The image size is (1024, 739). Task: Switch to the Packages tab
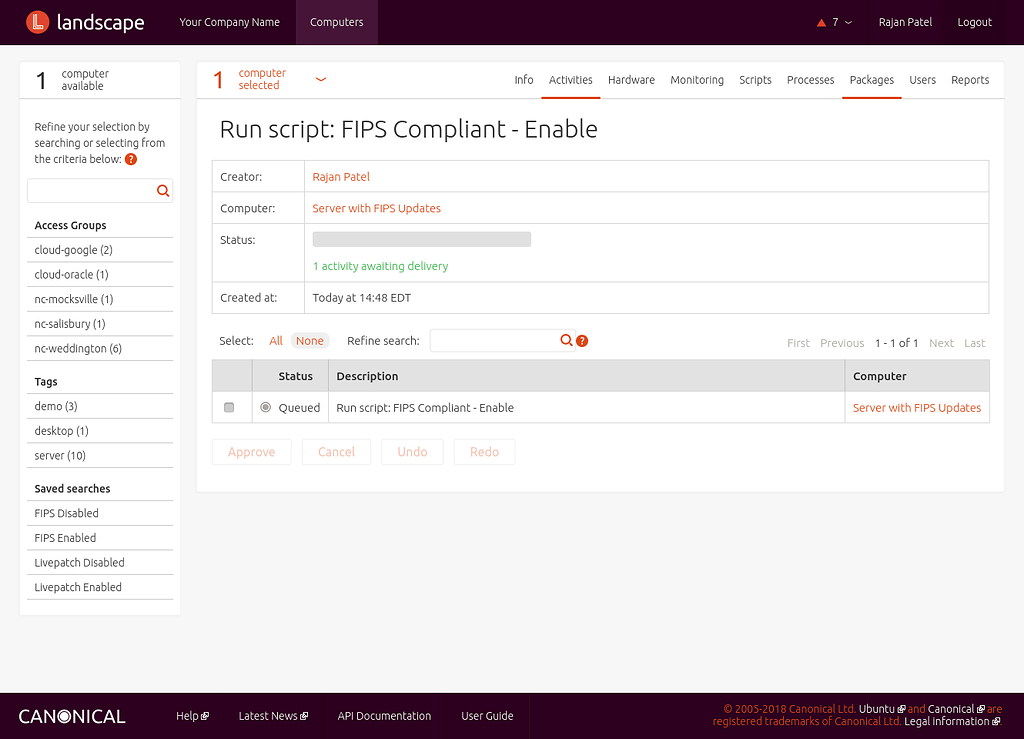[x=871, y=81]
